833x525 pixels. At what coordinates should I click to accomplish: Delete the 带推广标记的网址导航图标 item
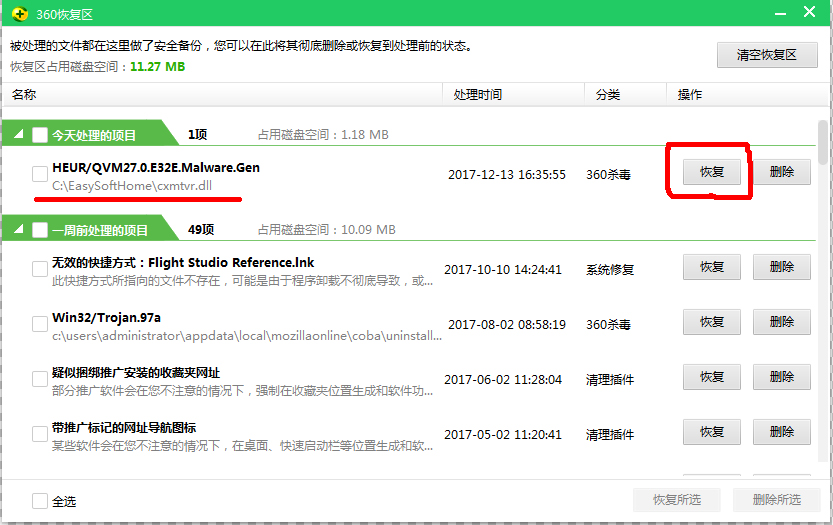point(781,432)
